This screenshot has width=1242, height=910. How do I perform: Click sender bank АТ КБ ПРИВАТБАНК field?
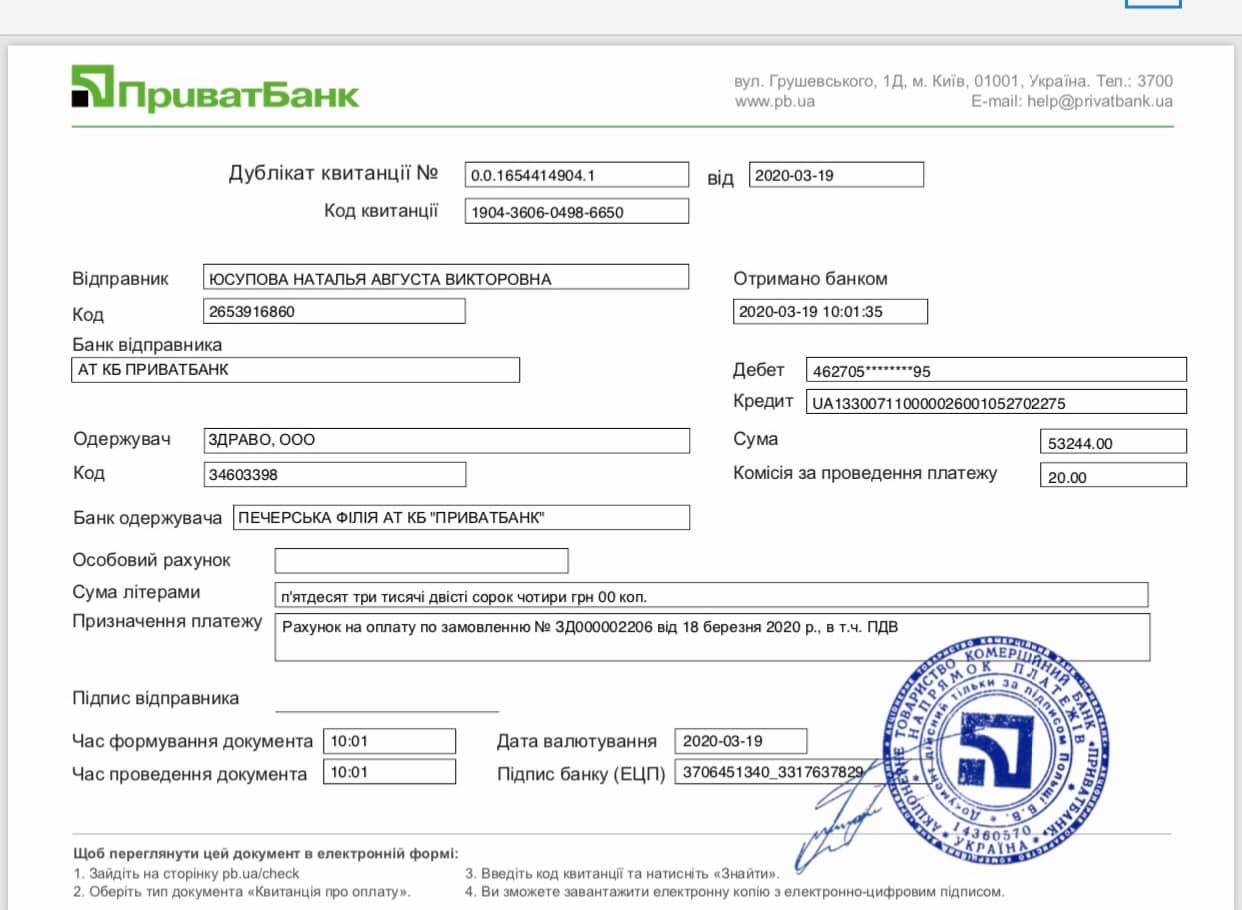(x=296, y=369)
